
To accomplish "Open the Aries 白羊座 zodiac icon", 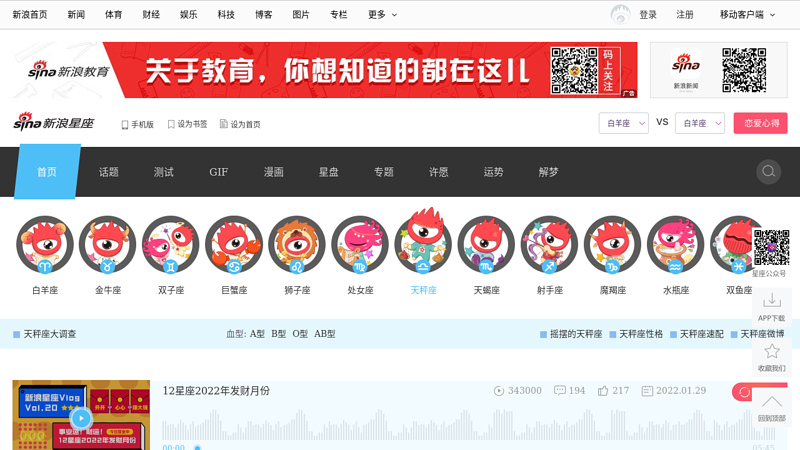I will [x=45, y=244].
